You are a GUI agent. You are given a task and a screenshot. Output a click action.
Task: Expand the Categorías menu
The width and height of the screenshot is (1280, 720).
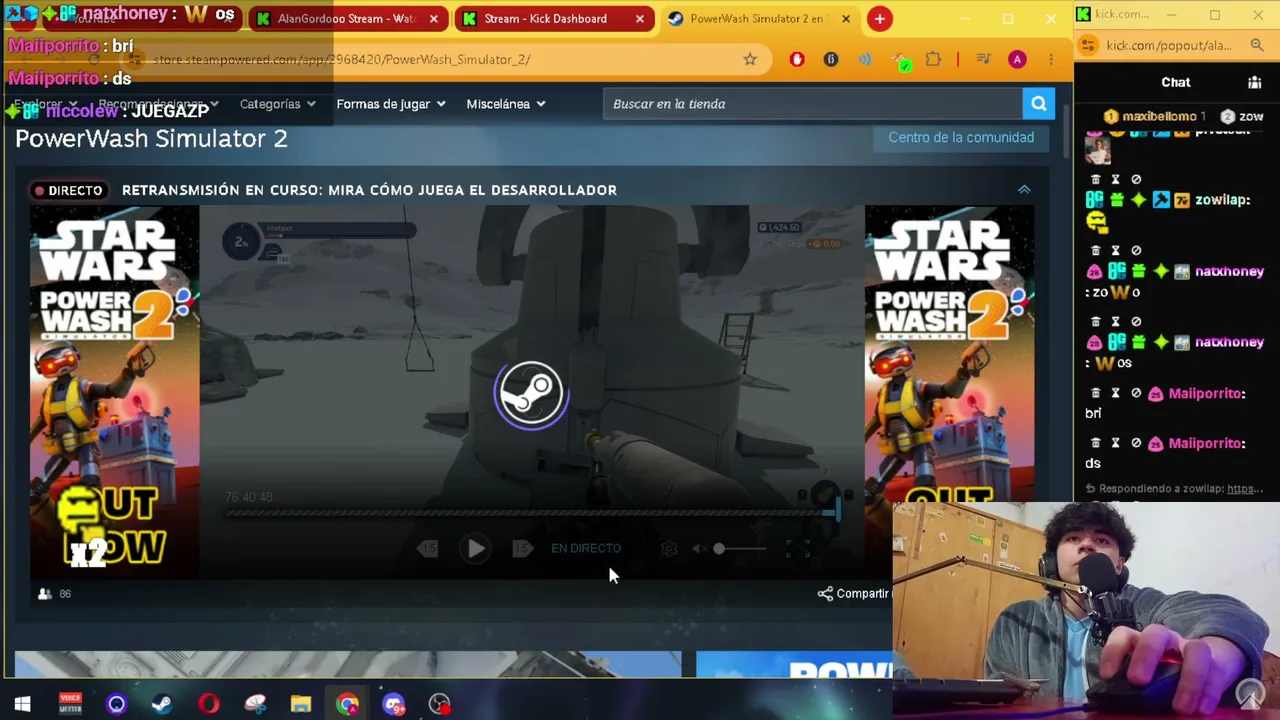tap(277, 104)
